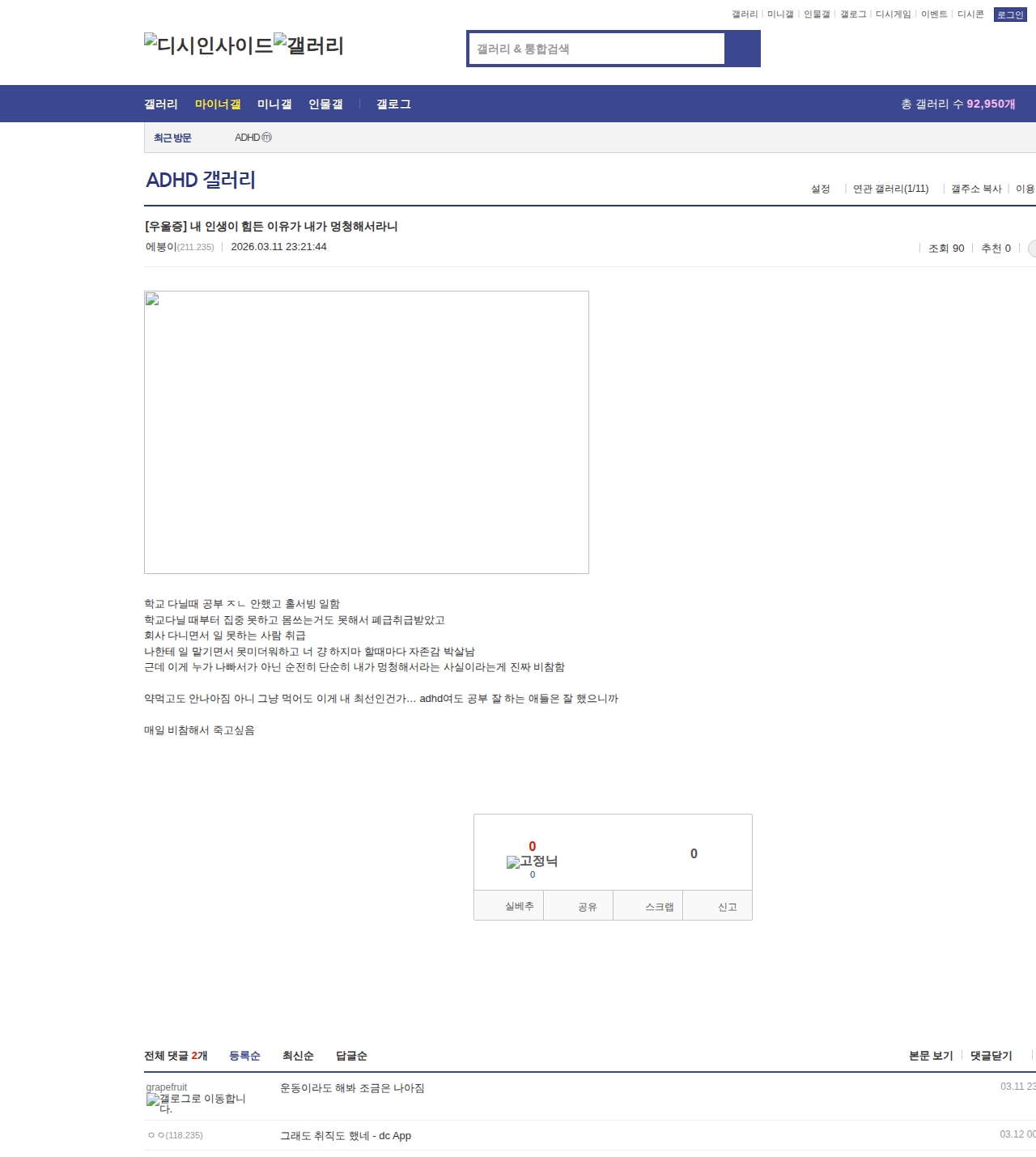
Task: Sort comments by 최신순
Action: (298, 1056)
